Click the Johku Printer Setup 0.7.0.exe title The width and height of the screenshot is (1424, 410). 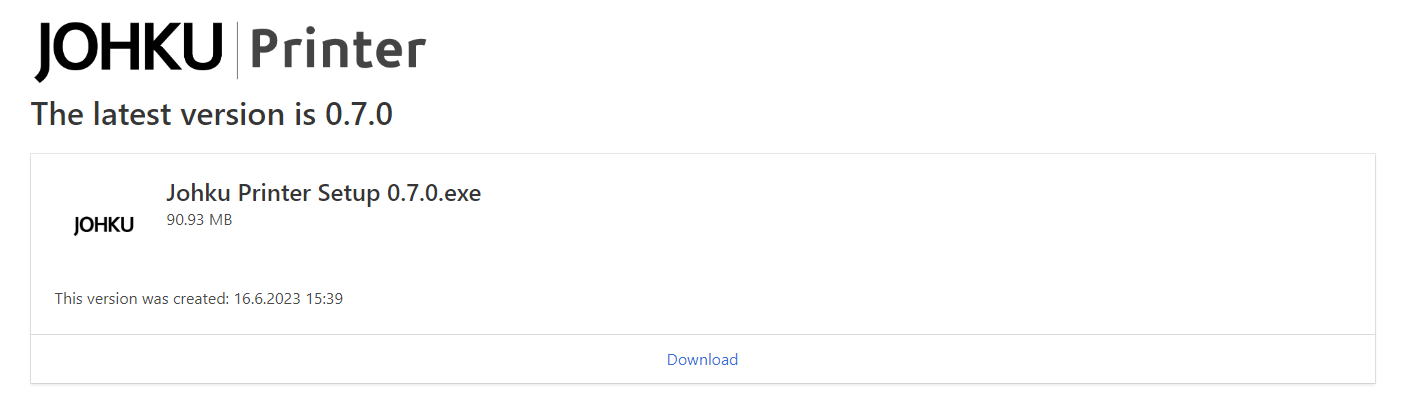point(323,193)
